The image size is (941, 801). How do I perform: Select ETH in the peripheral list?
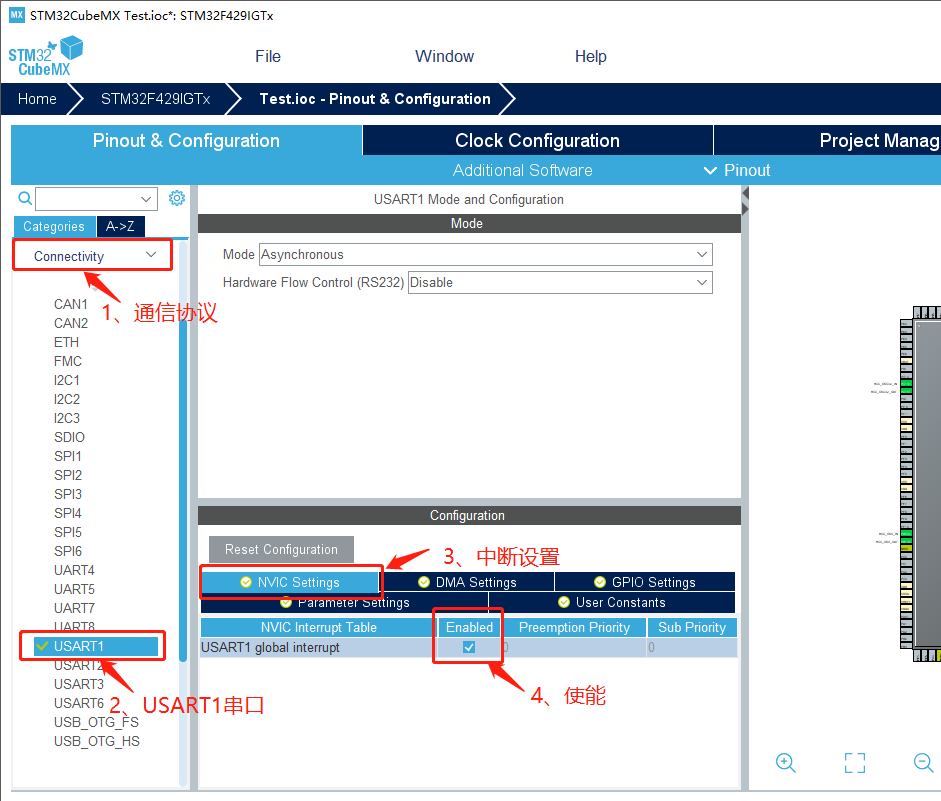pyautogui.click(x=66, y=343)
